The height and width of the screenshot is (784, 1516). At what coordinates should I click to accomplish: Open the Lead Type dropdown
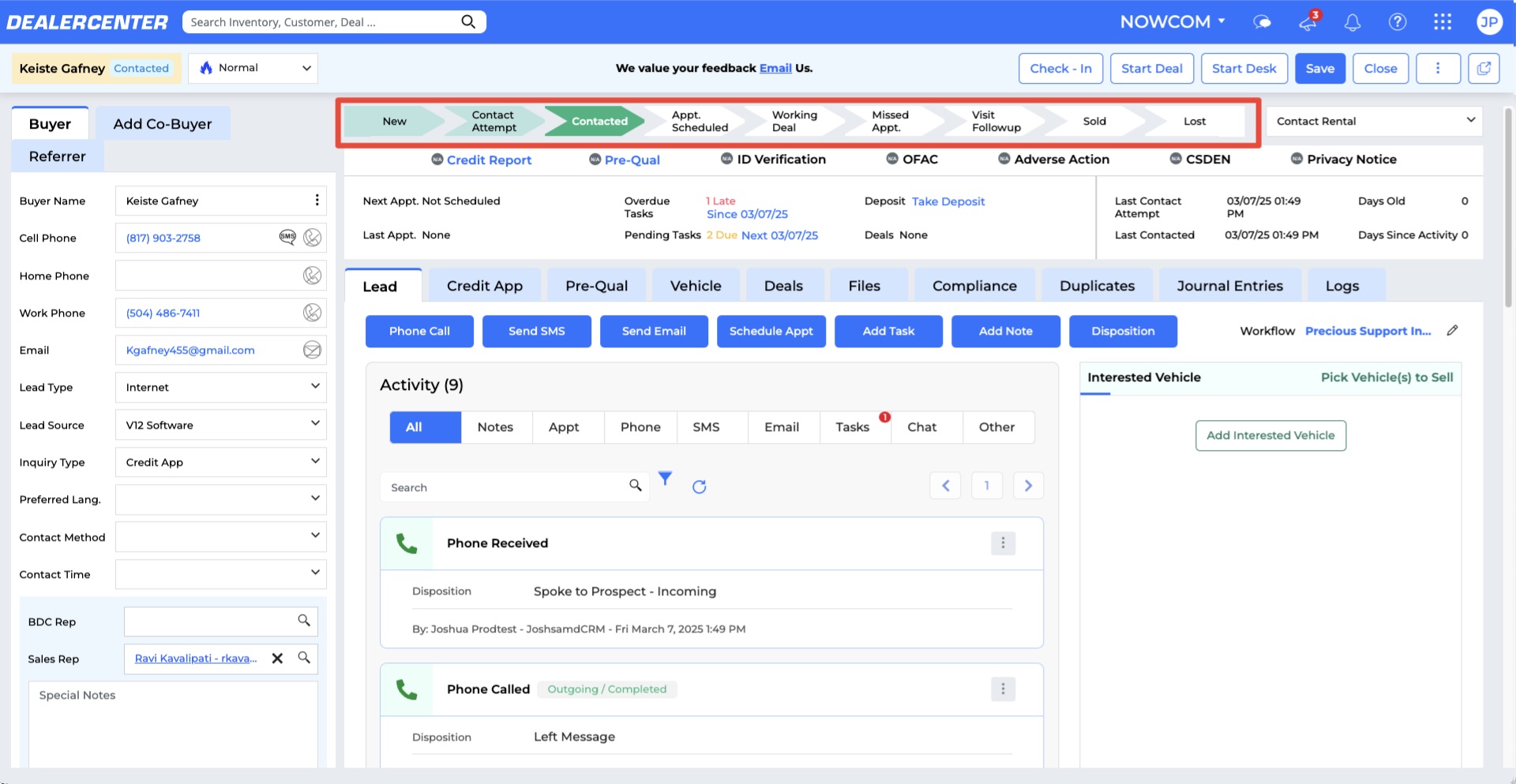221,387
